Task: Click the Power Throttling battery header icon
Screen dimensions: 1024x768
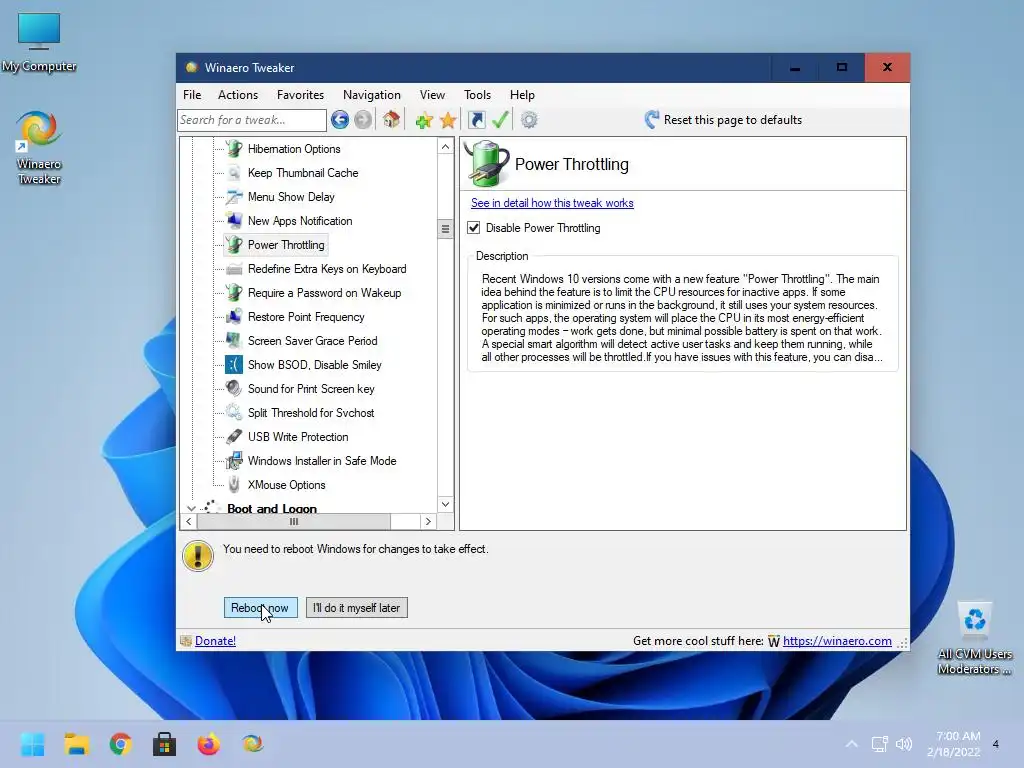Action: (x=487, y=163)
